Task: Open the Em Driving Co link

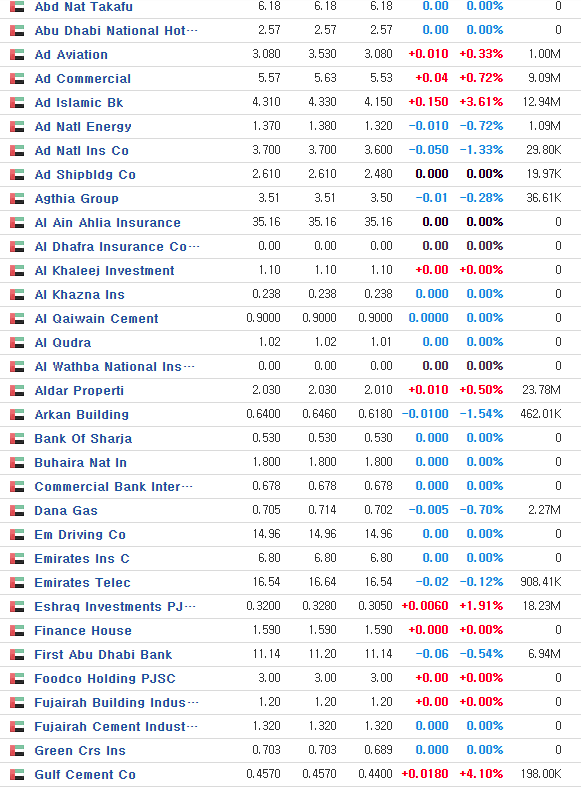Action: 80,535
